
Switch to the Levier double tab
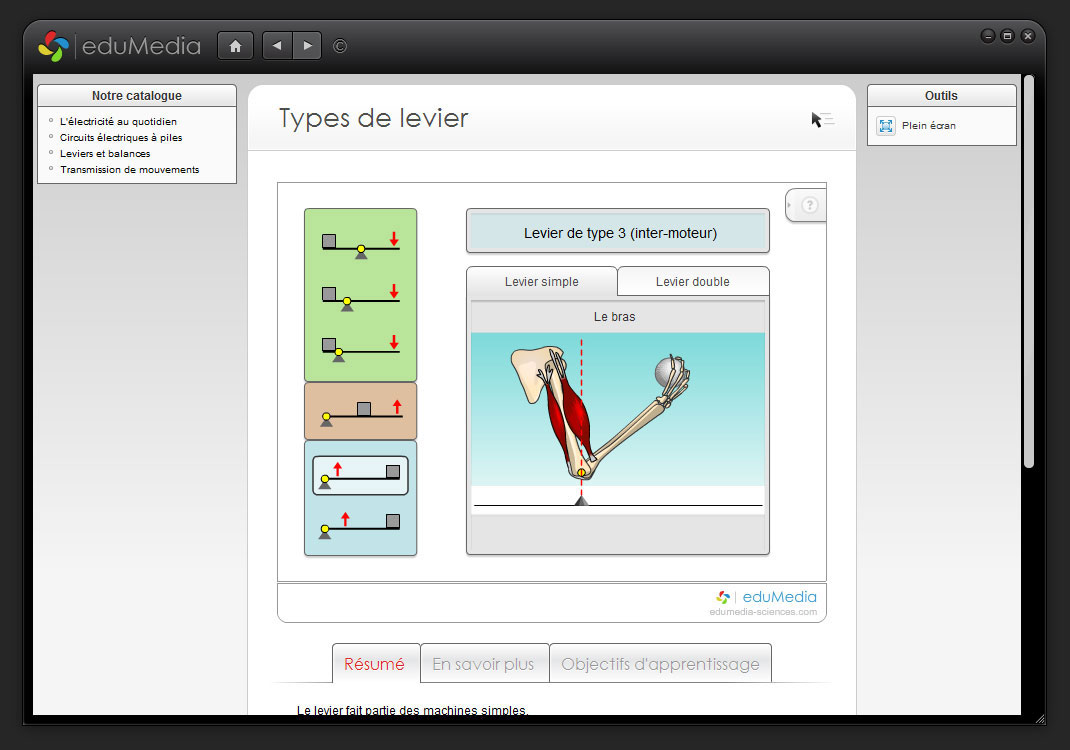pos(692,282)
